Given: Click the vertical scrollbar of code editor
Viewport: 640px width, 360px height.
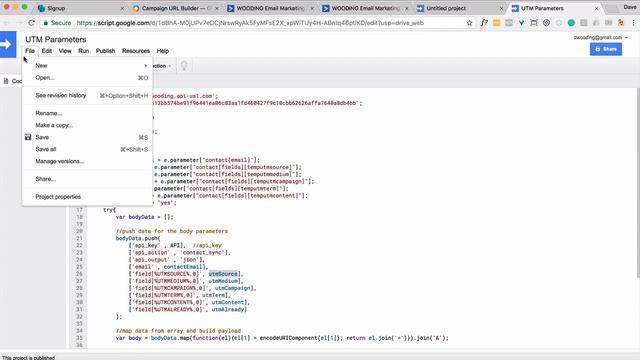Looking at the screenshot, I should pos(637,183).
